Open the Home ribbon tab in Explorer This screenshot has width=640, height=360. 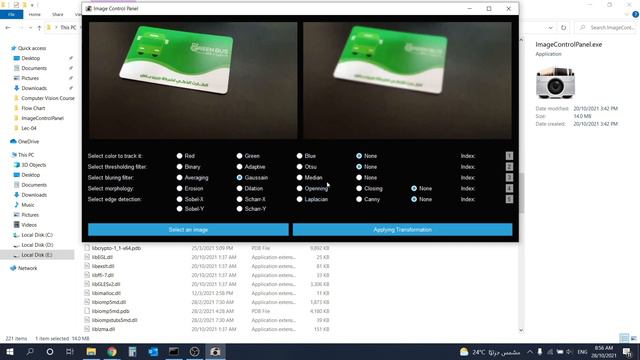[35, 14]
